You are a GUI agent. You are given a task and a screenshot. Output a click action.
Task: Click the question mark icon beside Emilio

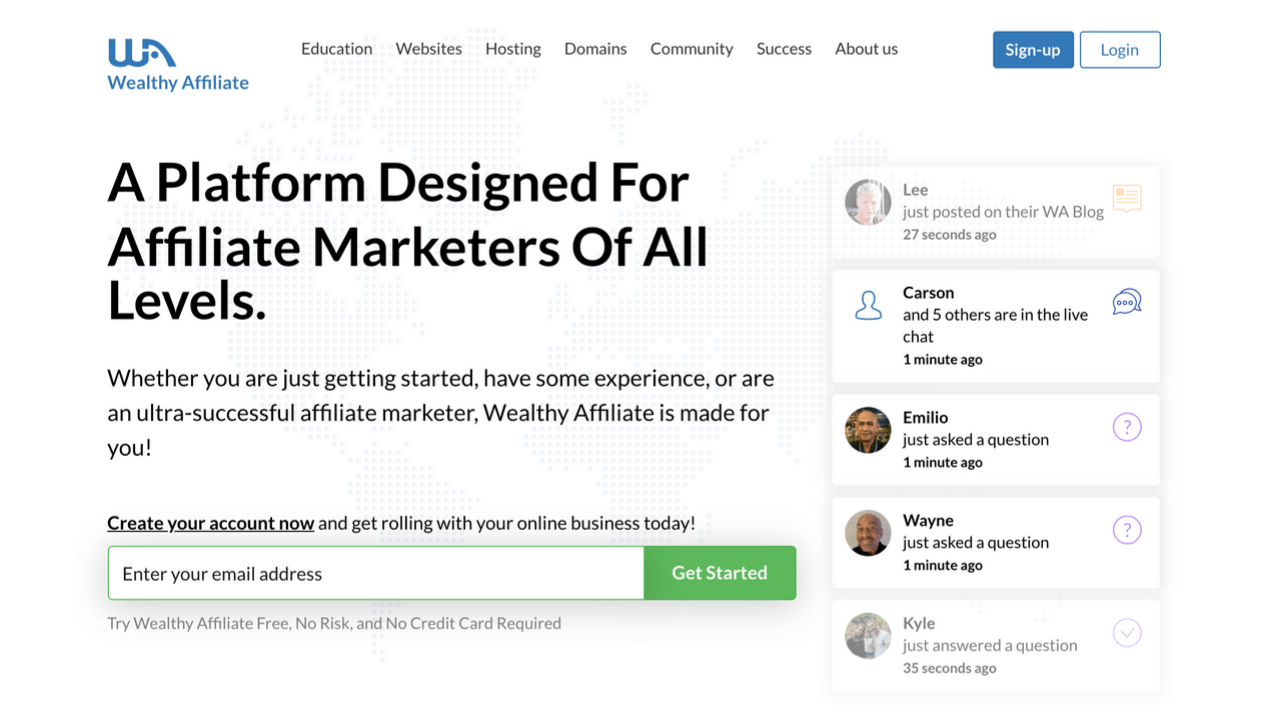pyautogui.click(x=1127, y=427)
